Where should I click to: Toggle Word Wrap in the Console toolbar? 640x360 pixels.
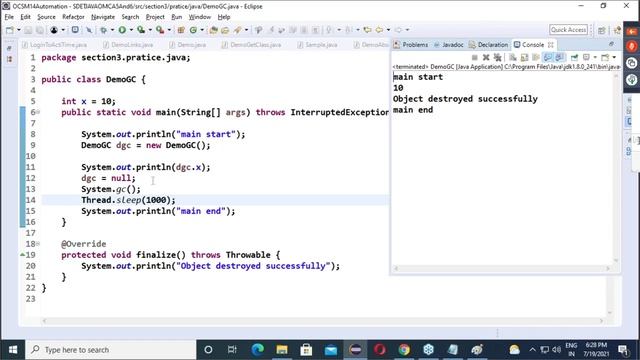click(536, 58)
